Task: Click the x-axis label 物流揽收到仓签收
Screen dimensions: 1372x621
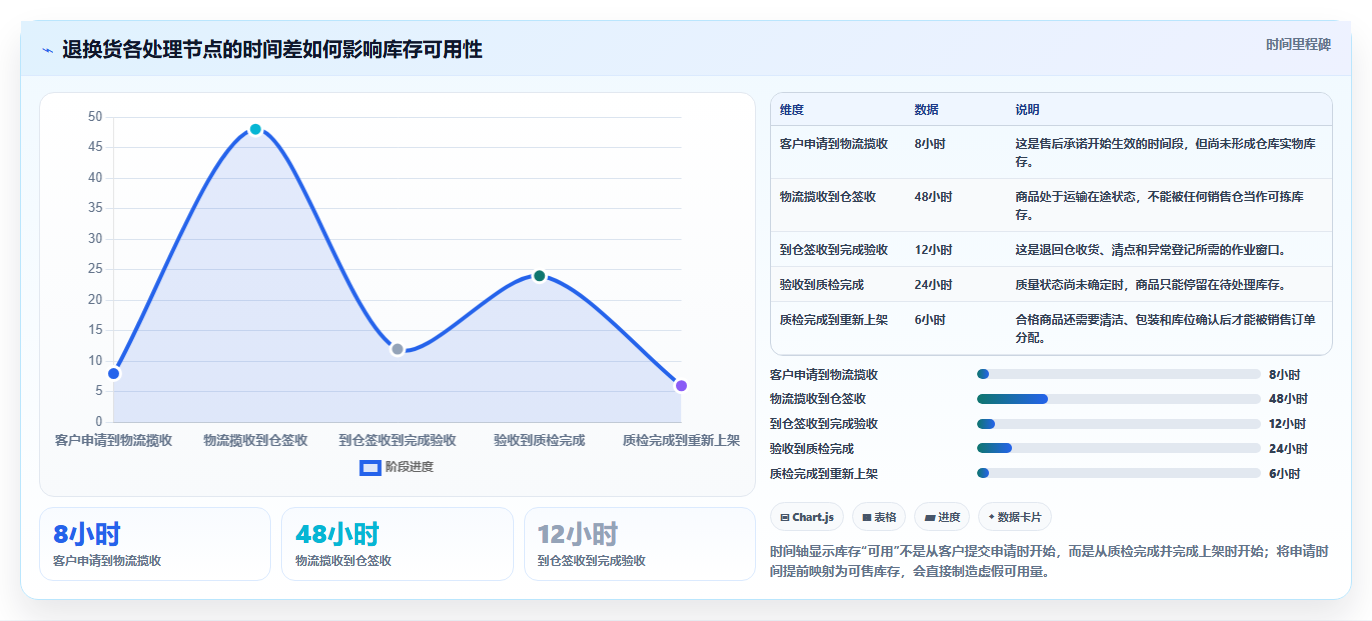Action: pyautogui.click(x=255, y=440)
